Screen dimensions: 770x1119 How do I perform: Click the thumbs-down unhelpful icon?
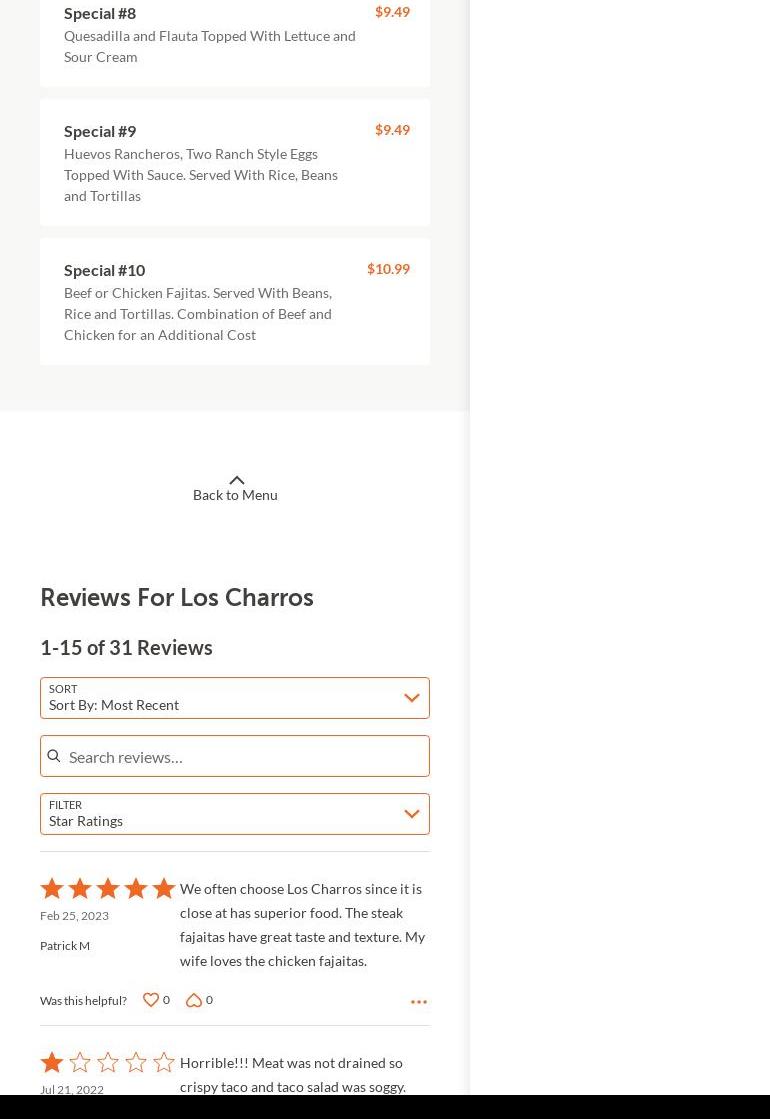[194, 1000]
